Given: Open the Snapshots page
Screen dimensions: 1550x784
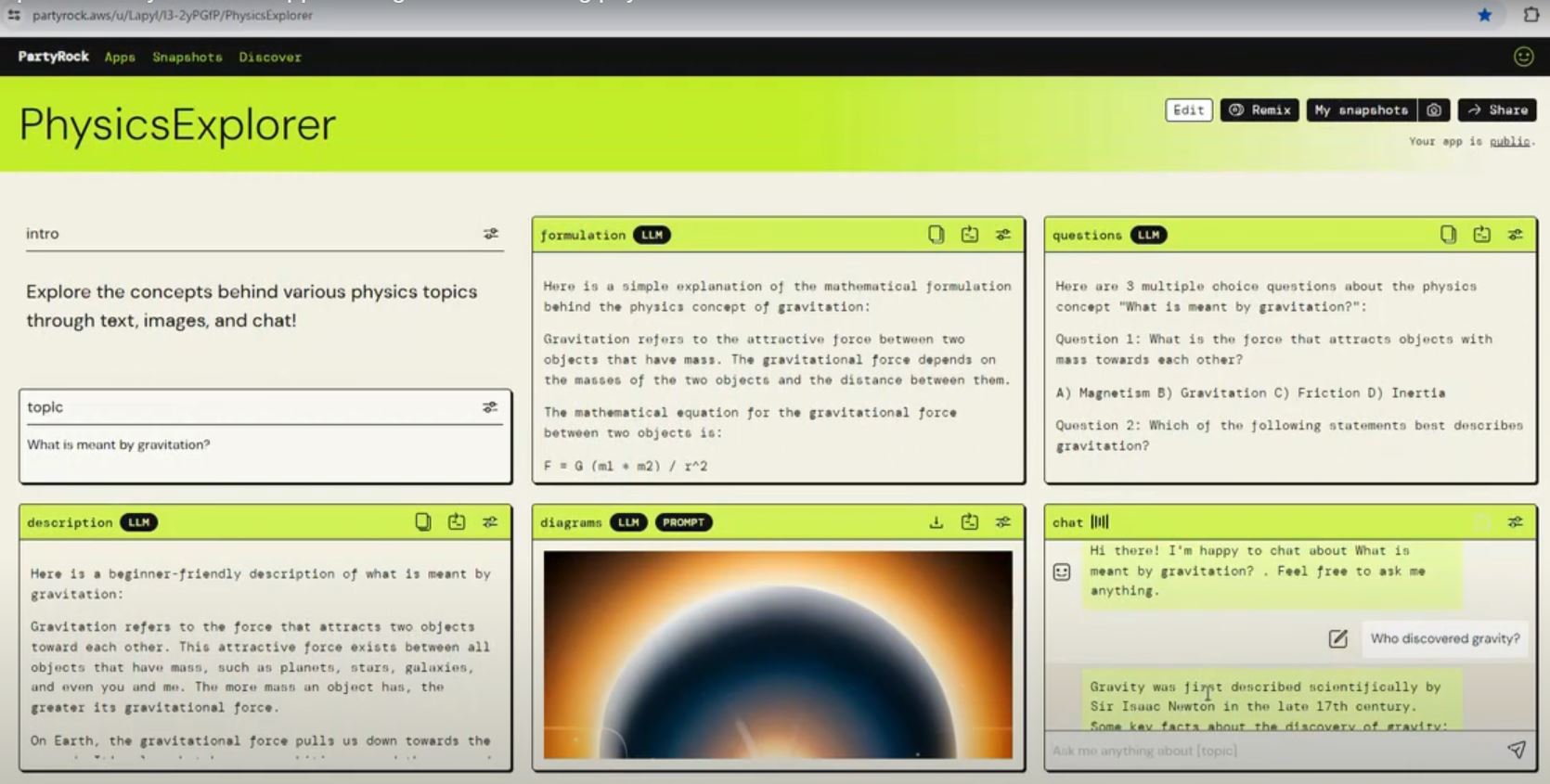Looking at the screenshot, I should (187, 57).
